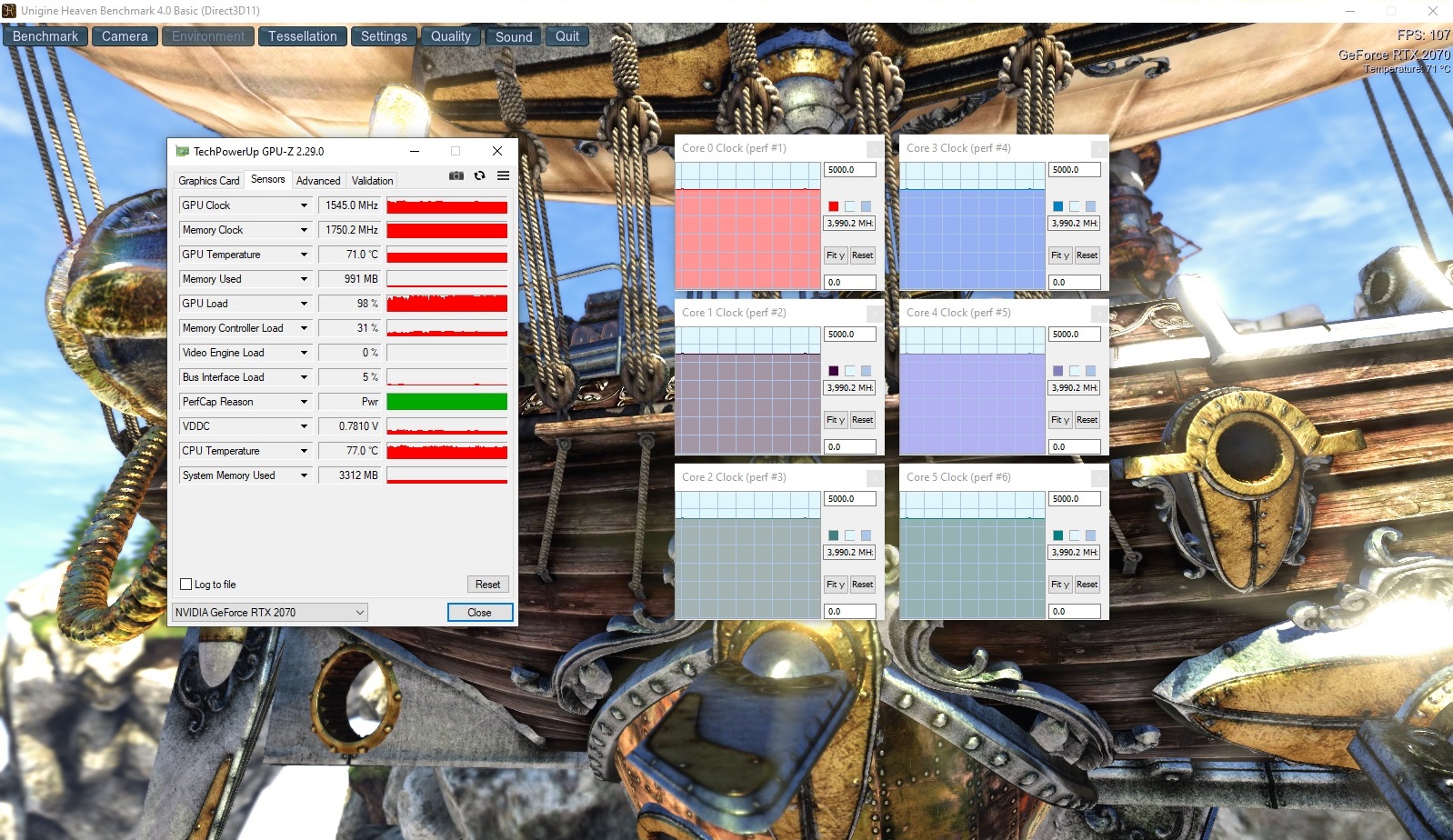Open the Settings menu in Heaven

(384, 36)
